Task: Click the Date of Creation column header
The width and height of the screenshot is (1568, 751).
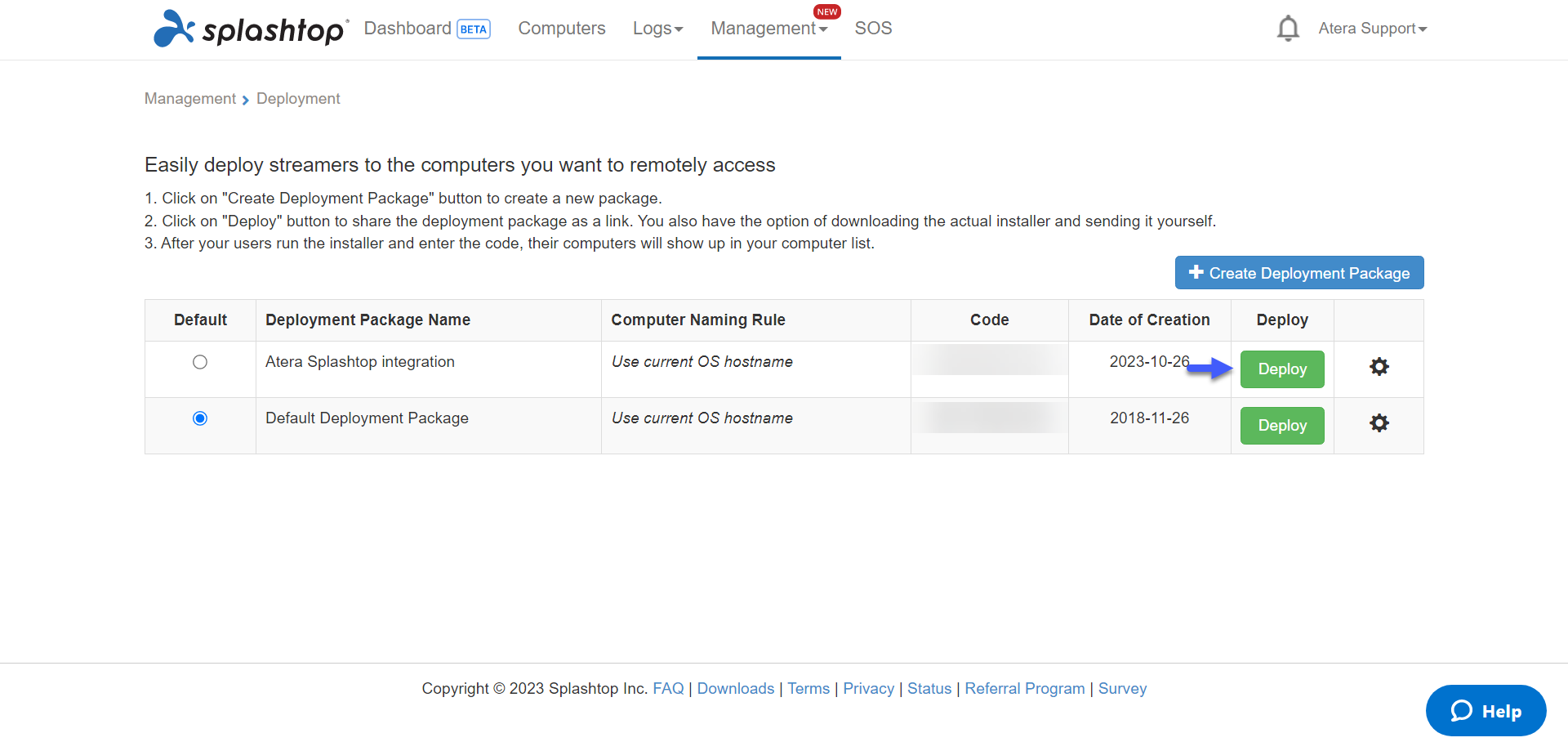Action: click(1149, 320)
